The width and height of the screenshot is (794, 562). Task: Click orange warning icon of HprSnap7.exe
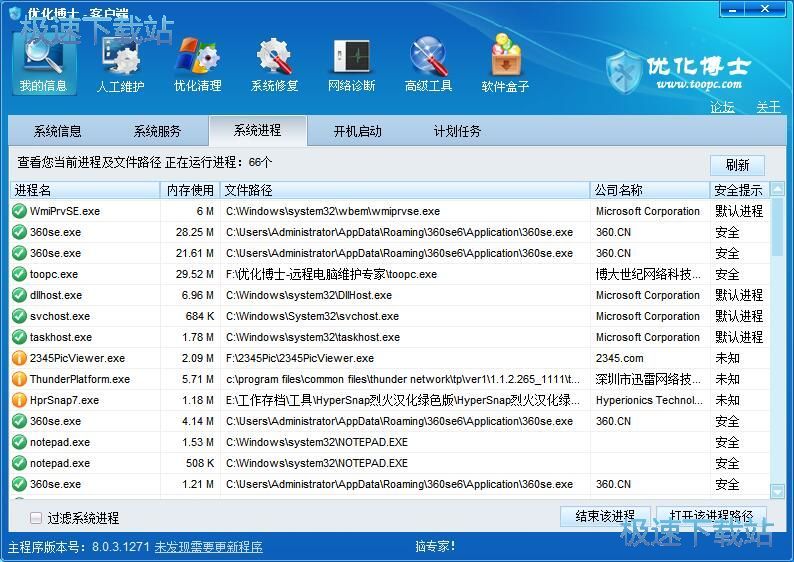click(x=19, y=400)
